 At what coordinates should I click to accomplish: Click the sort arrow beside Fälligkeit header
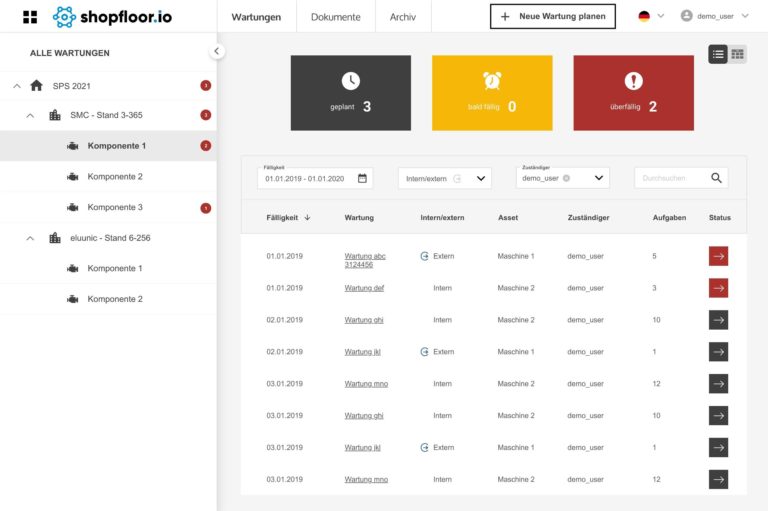point(307,217)
